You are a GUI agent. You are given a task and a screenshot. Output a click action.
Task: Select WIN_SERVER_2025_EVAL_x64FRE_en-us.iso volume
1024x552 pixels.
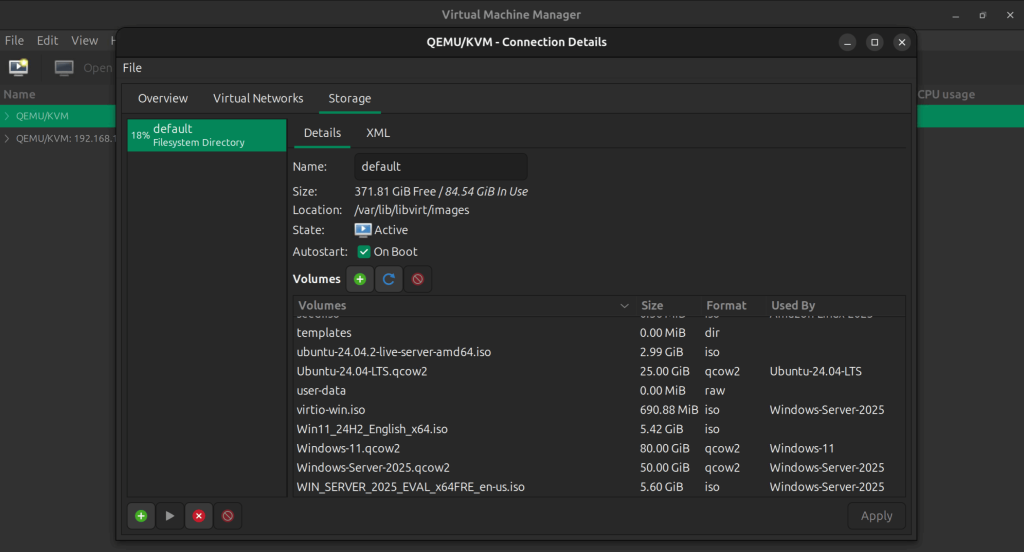(x=600, y=487)
